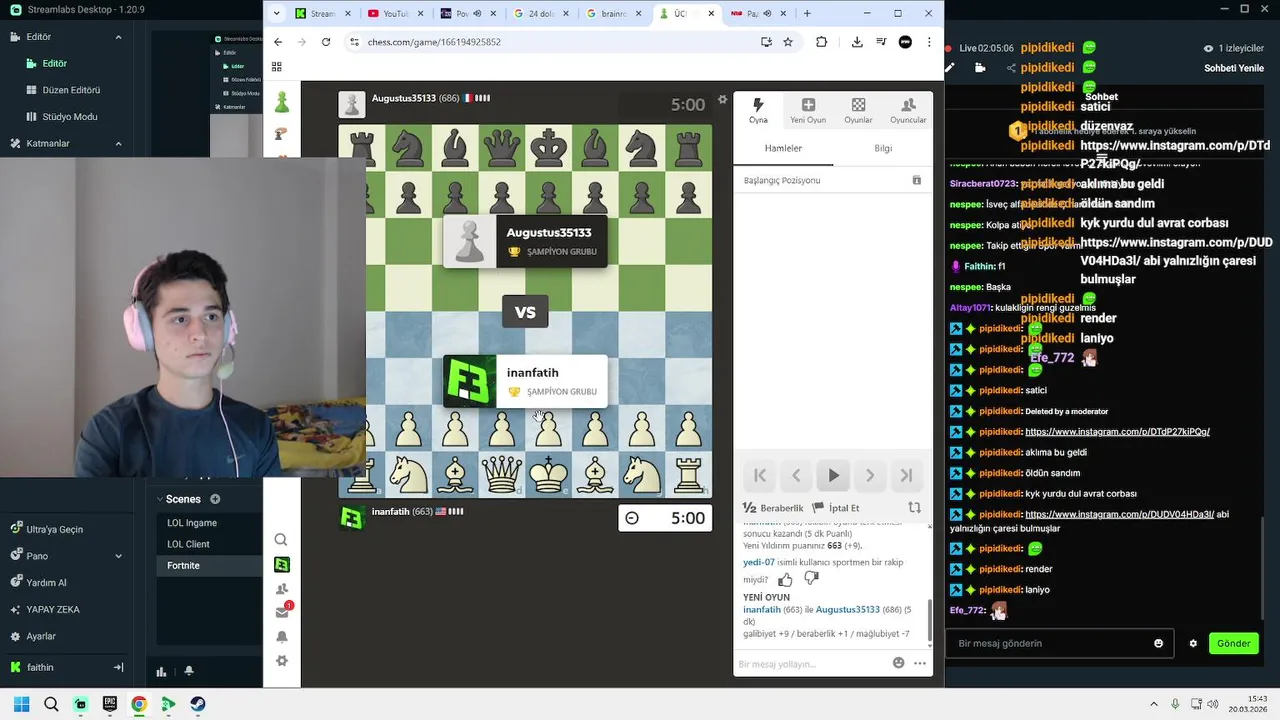The height and width of the screenshot is (720, 1280).
Task: Collapse the Katmanlar section in Streamlabs
Action: tap(118, 143)
